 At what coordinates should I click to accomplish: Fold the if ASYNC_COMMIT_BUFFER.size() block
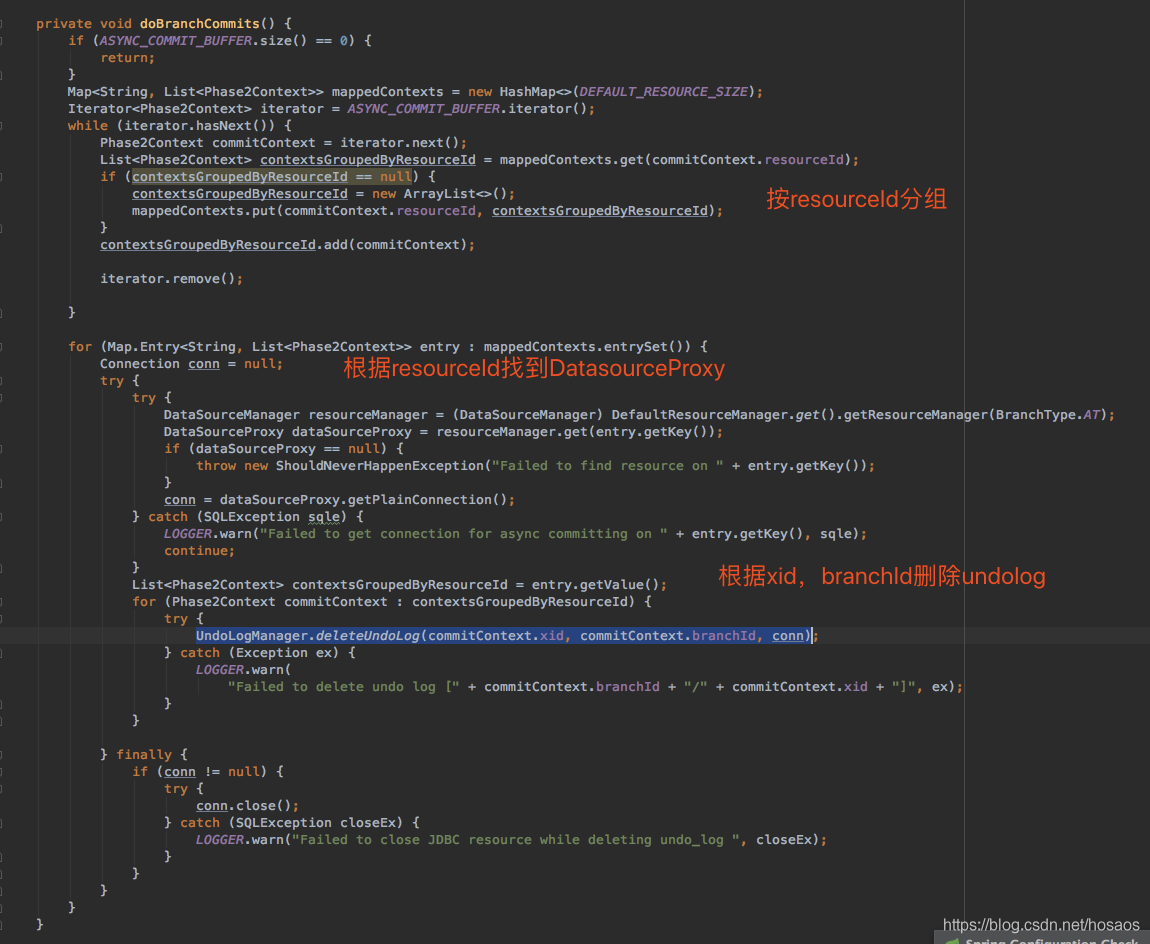[x=3, y=40]
